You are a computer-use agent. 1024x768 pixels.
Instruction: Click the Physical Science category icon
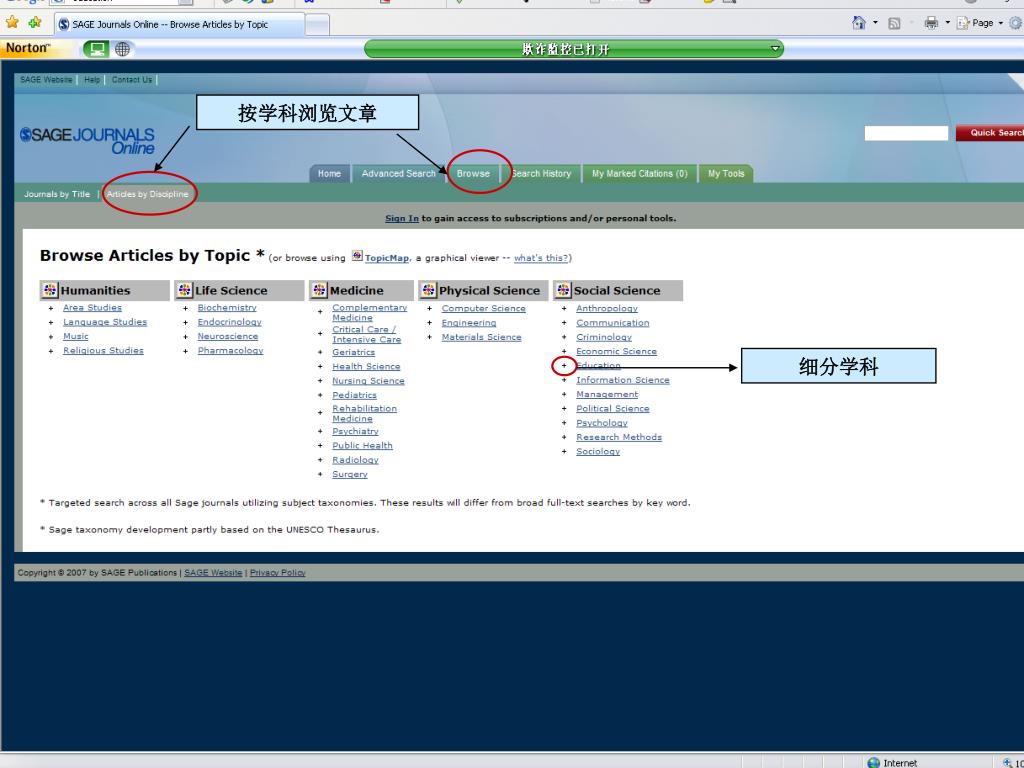click(x=428, y=290)
